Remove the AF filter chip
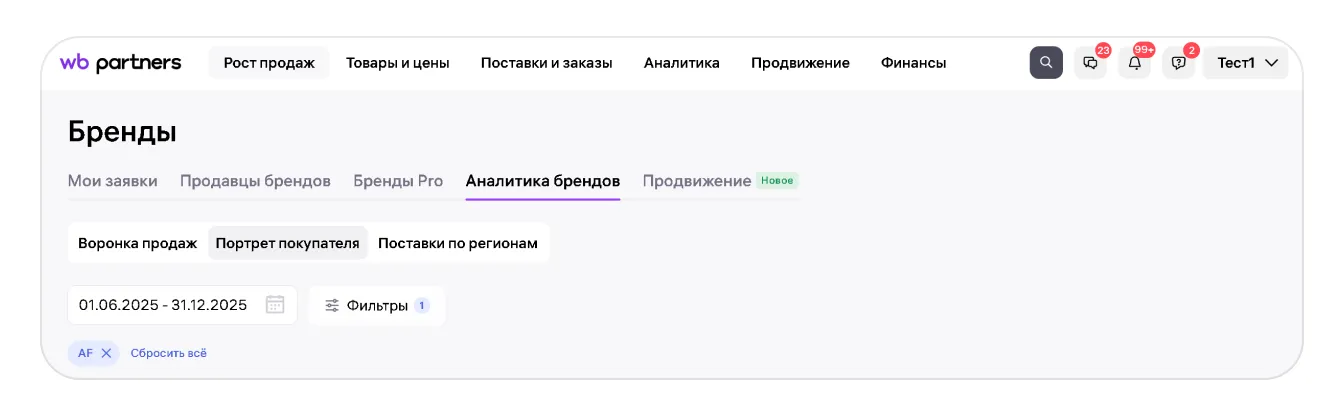 coord(106,353)
